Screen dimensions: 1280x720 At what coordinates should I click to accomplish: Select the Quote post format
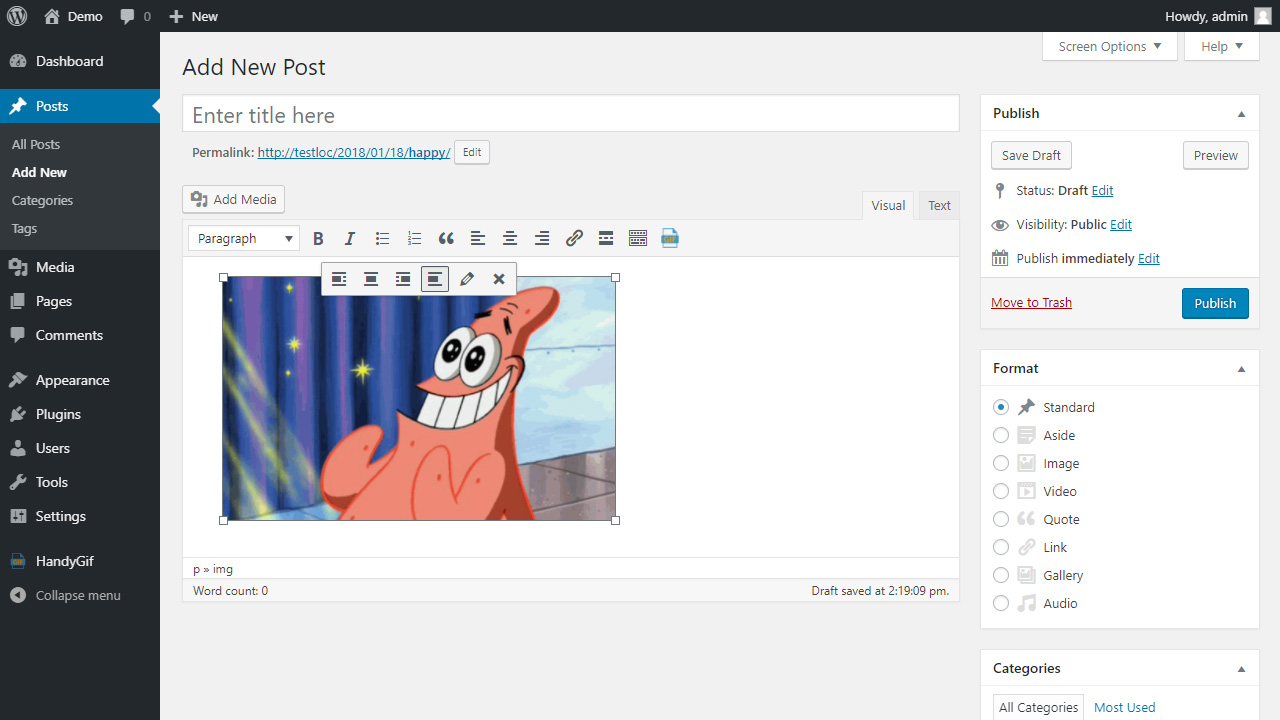1001,519
